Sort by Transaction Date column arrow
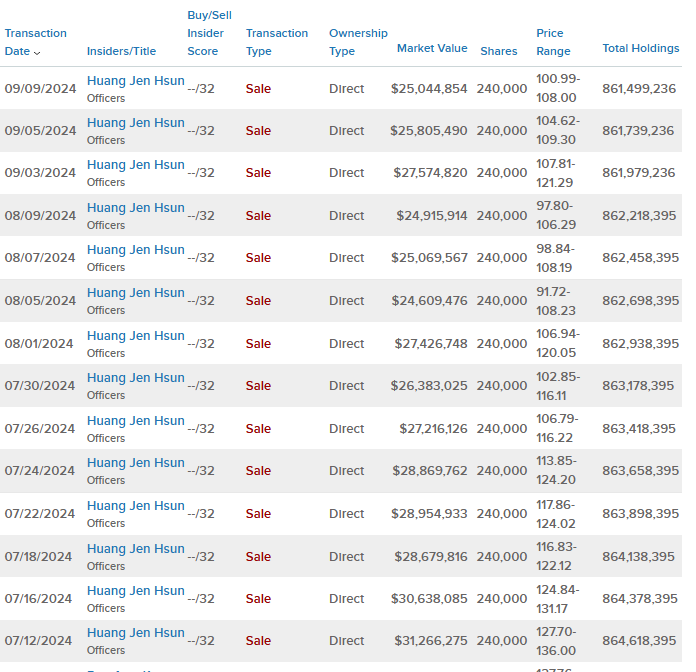Screen dimensions: 696x672 point(37,52)
